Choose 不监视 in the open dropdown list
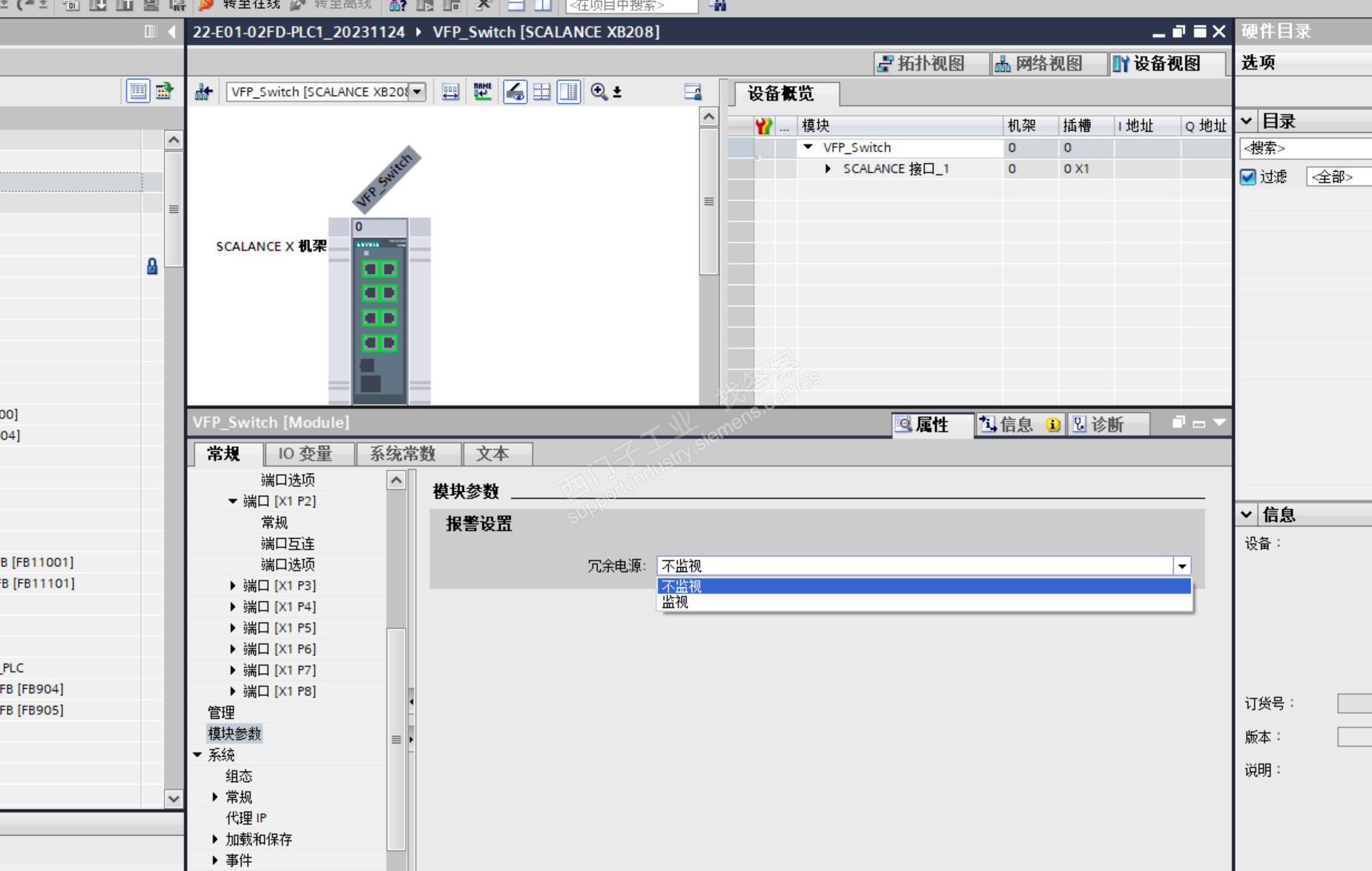This screenshot has height=871, width=1372. (x=925, y=586)
